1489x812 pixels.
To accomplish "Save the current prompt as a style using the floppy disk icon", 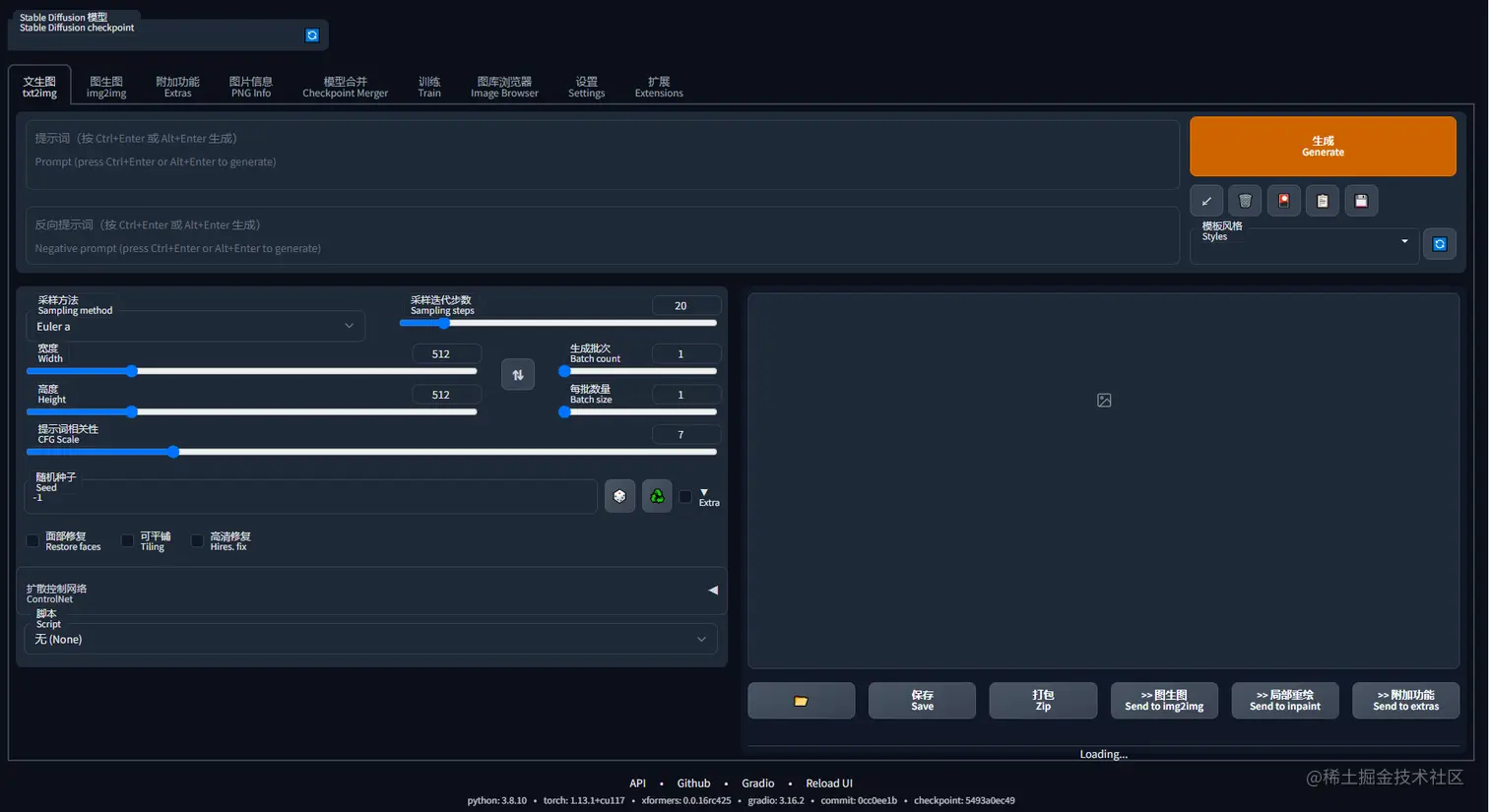I will tap(1361, 201).
